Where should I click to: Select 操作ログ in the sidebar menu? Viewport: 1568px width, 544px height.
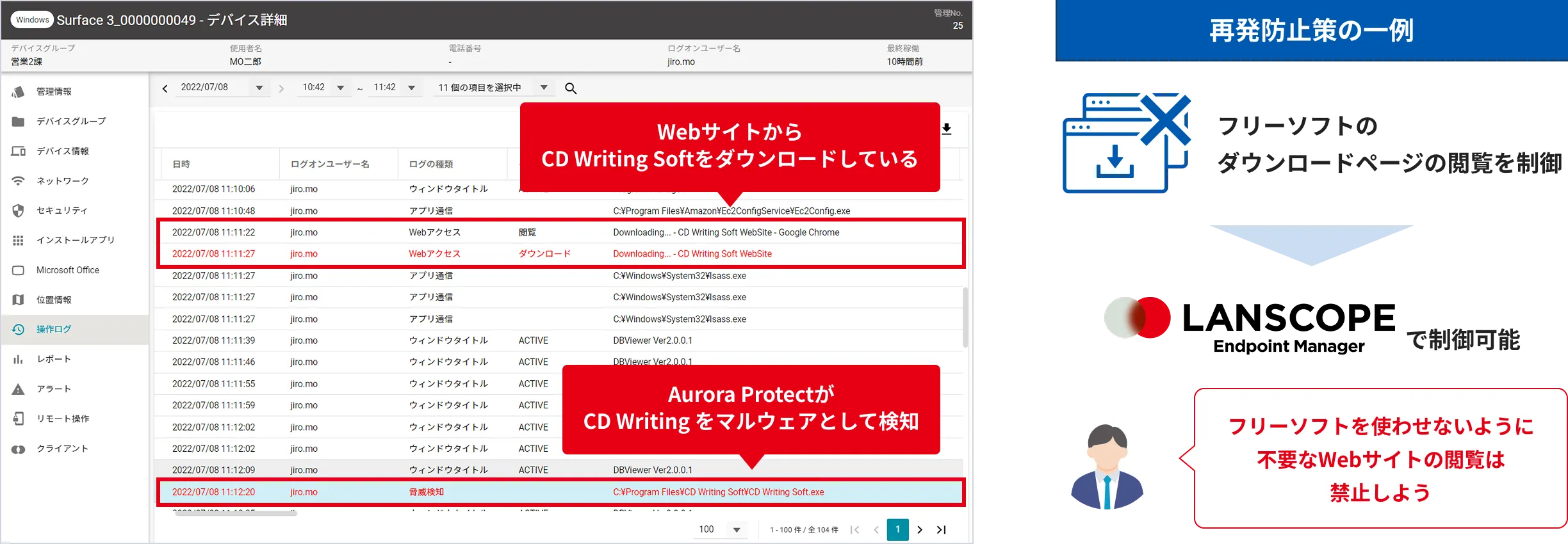tap(54, 329)
